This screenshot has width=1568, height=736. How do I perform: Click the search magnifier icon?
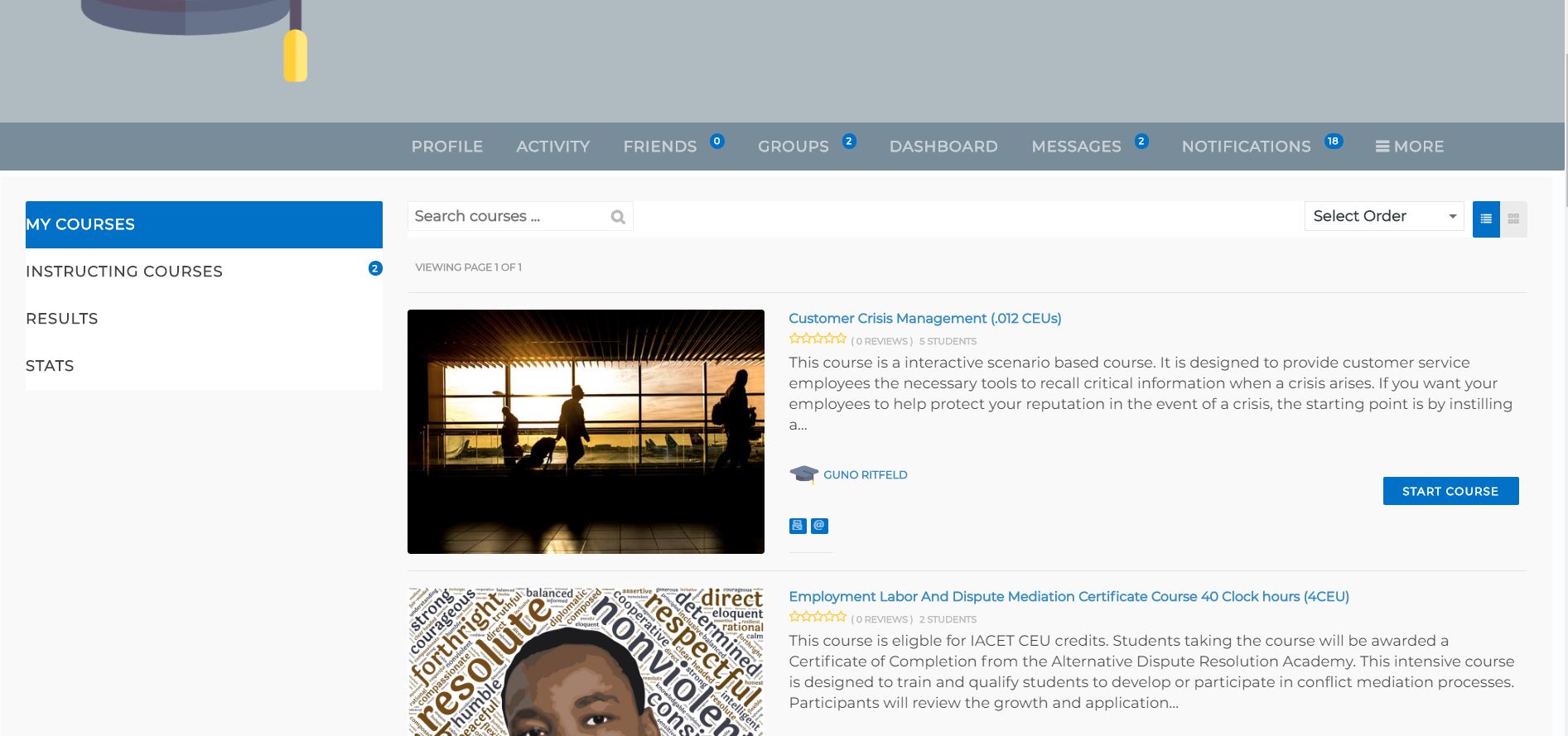[618, 217]
